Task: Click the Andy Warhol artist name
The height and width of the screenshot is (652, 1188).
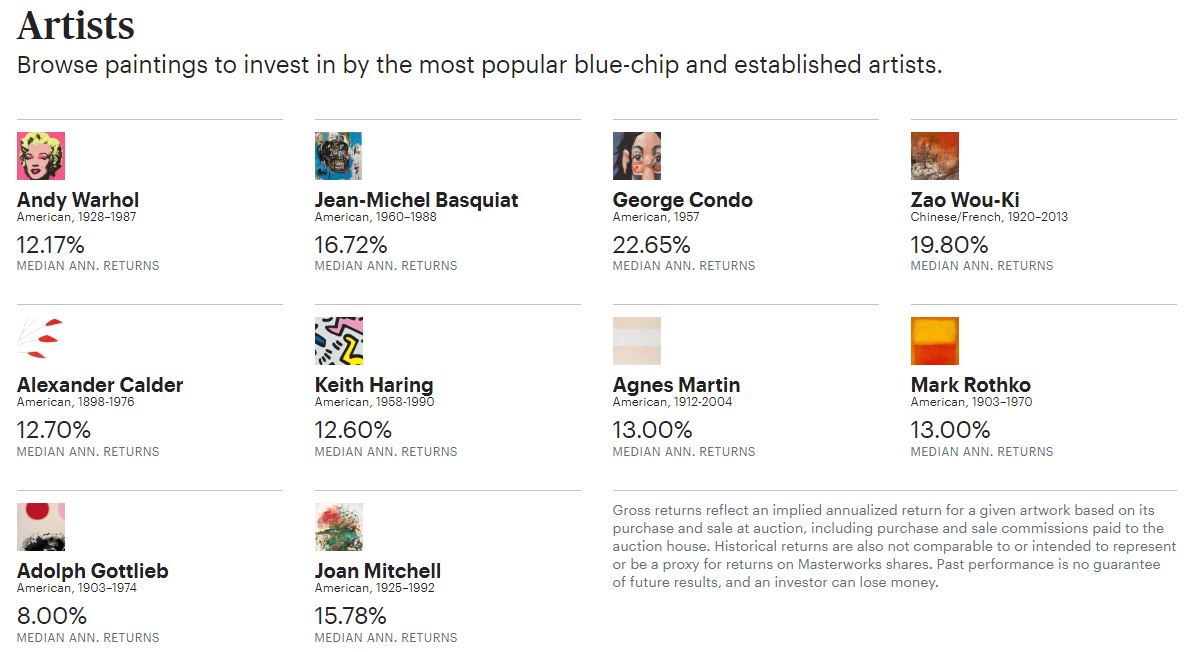Action: [x=78, y=200]
